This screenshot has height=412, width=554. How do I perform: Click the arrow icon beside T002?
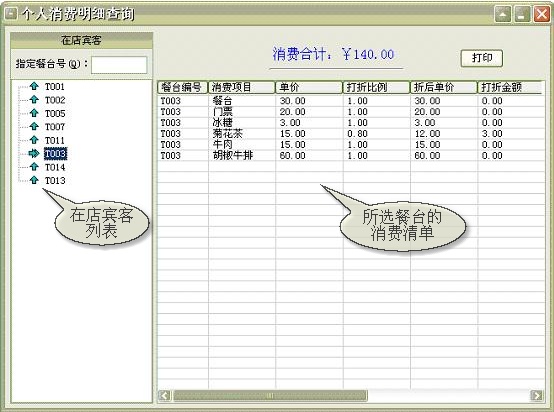coord(34,100)
